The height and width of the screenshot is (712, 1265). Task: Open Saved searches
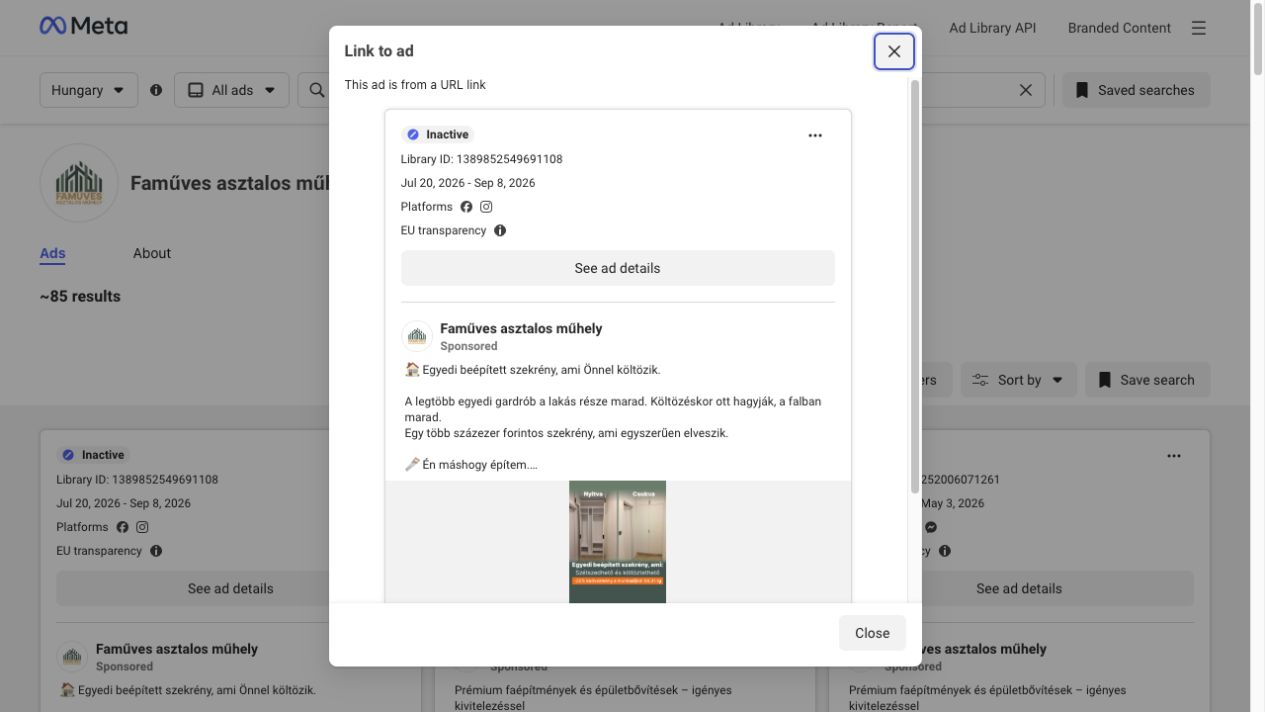[1136, 90]
